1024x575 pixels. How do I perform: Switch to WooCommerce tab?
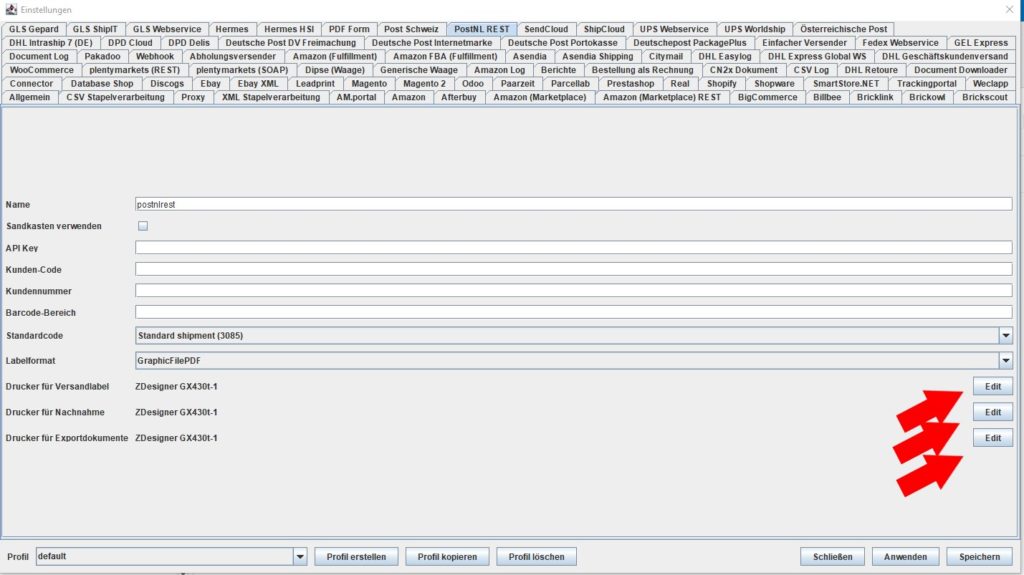pyautogui.click(x=42, y=70)
